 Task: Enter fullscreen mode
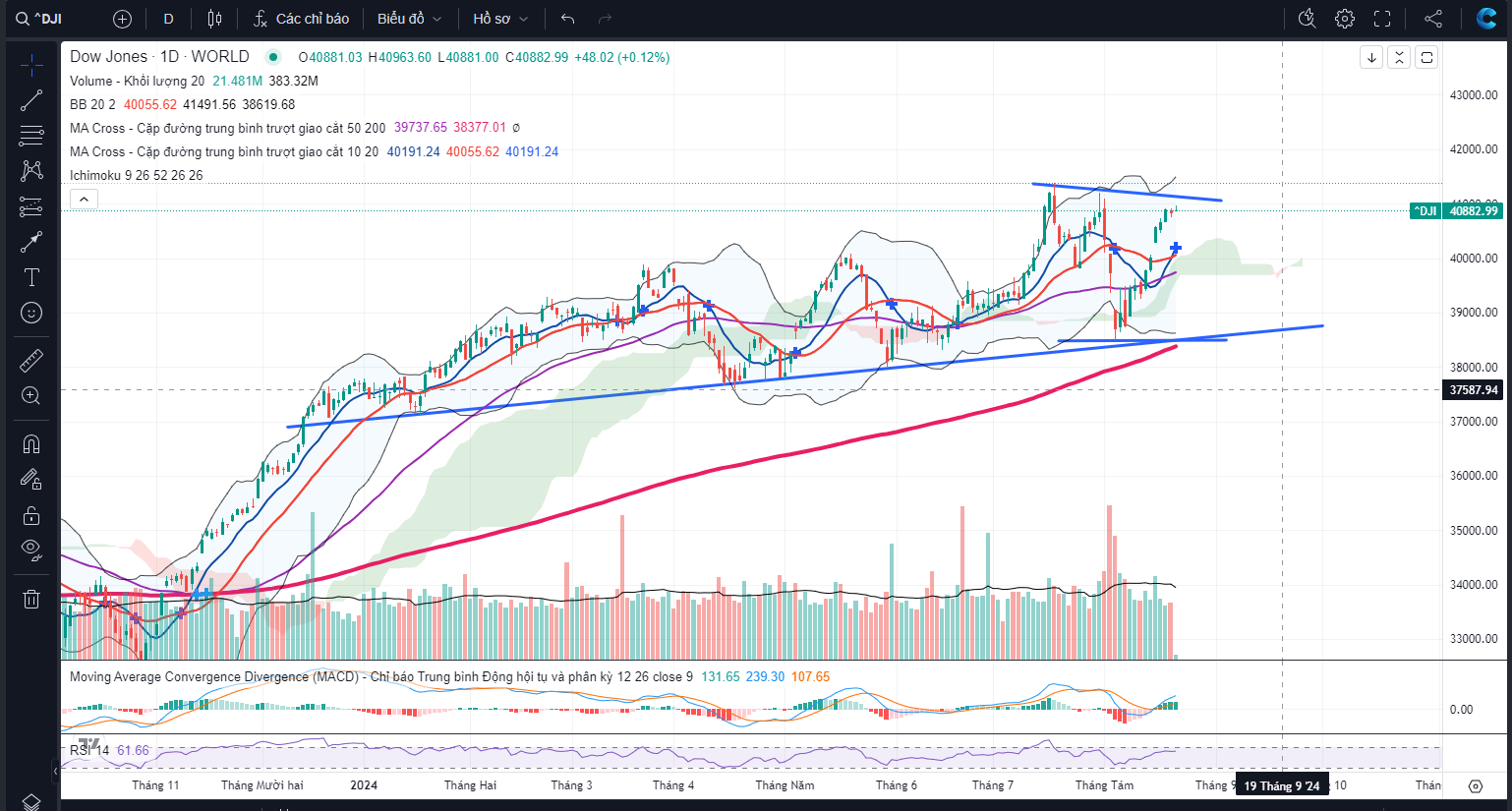point(1382,19)
